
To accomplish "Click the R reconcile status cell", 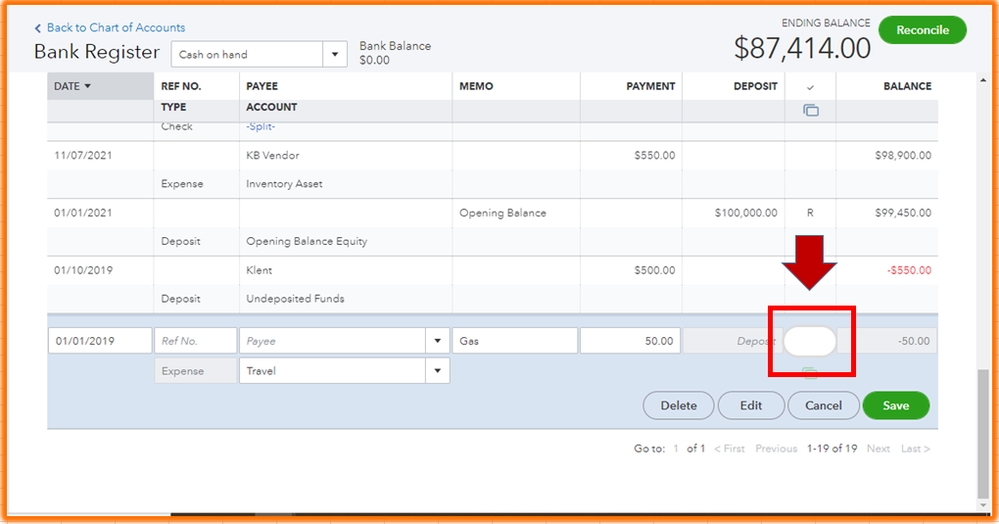I will tap(810, 213).
